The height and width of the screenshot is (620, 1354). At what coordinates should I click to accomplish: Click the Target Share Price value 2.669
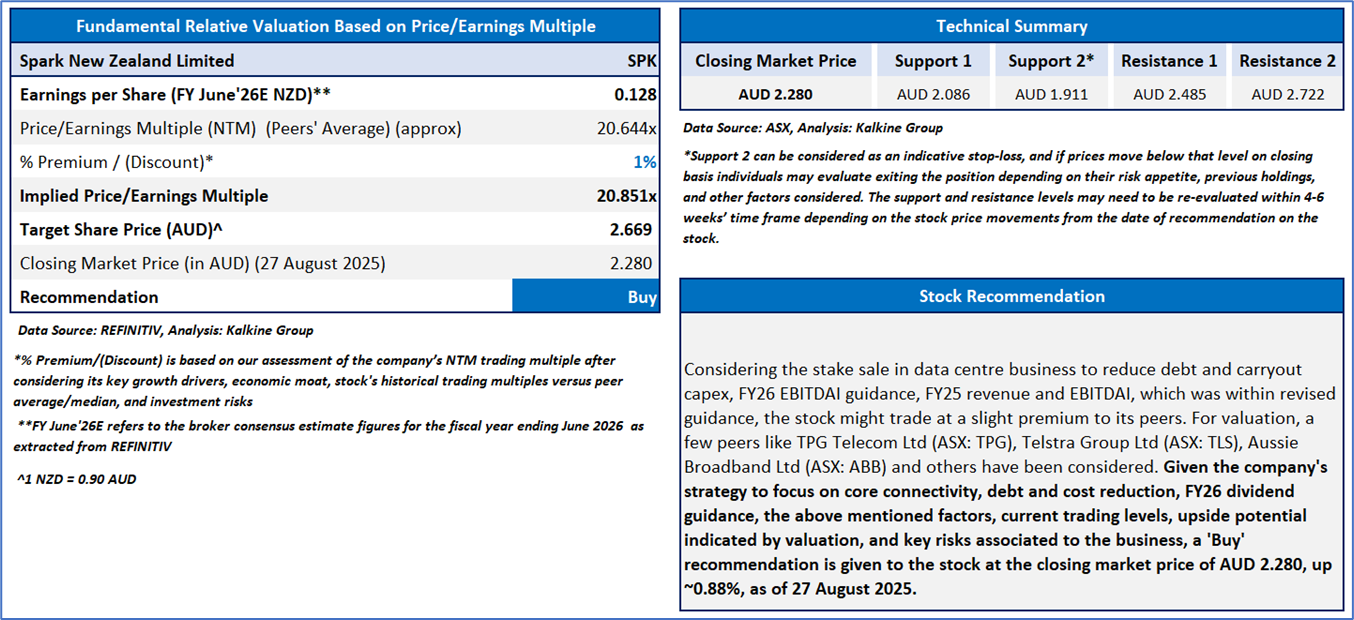(631, 230)
